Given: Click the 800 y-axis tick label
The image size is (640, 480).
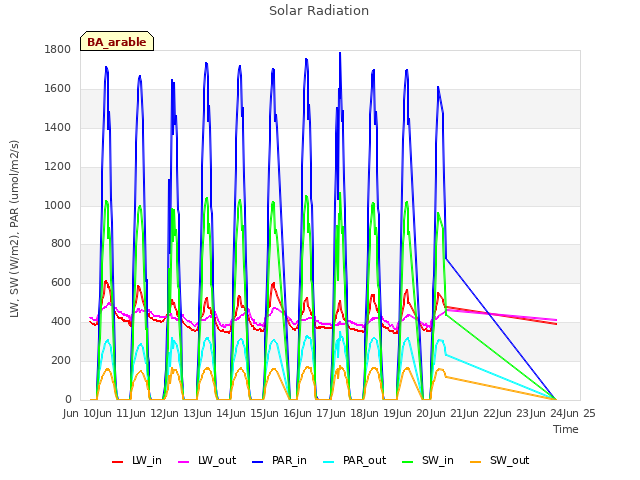Looking at the screenshot, I should (x=61, y=244).
